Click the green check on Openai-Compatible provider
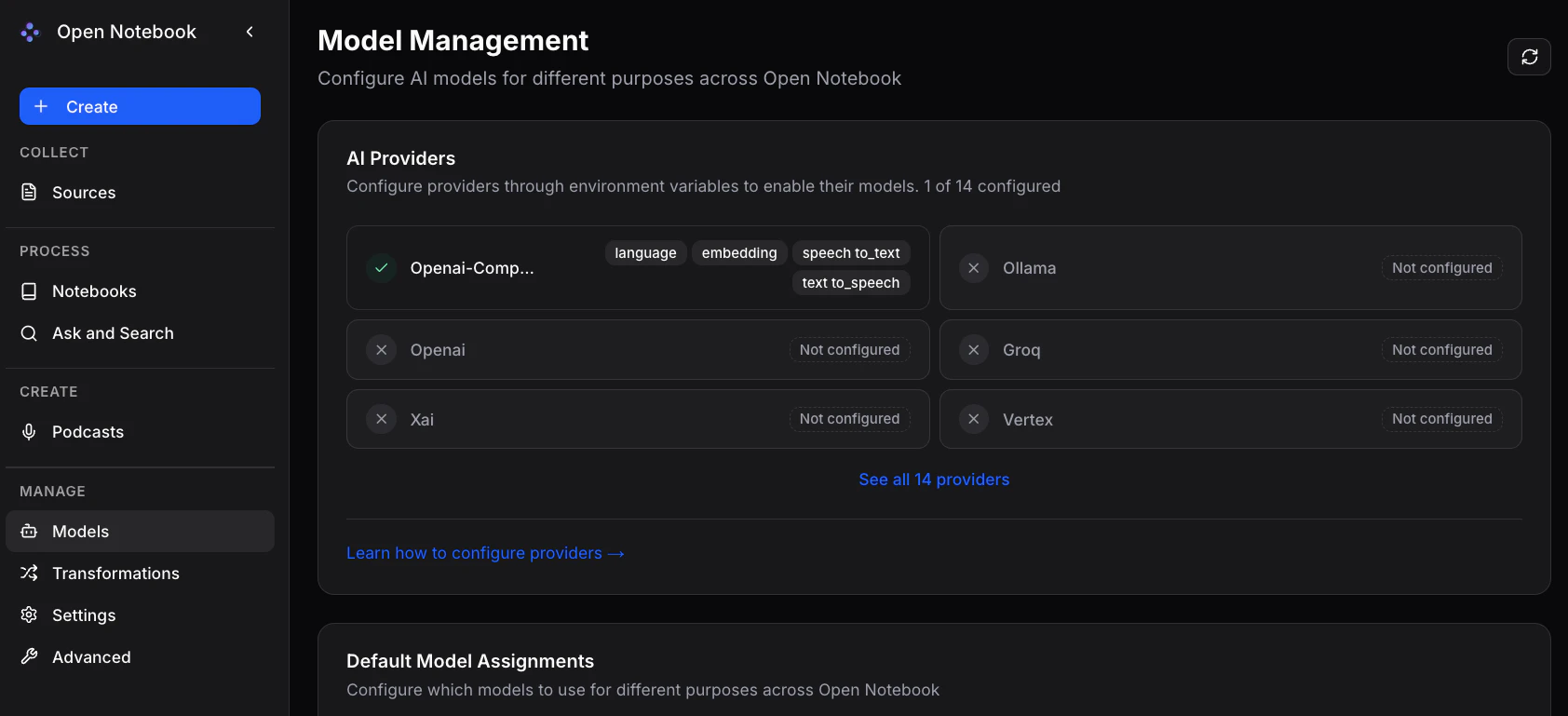 [382, 268]
